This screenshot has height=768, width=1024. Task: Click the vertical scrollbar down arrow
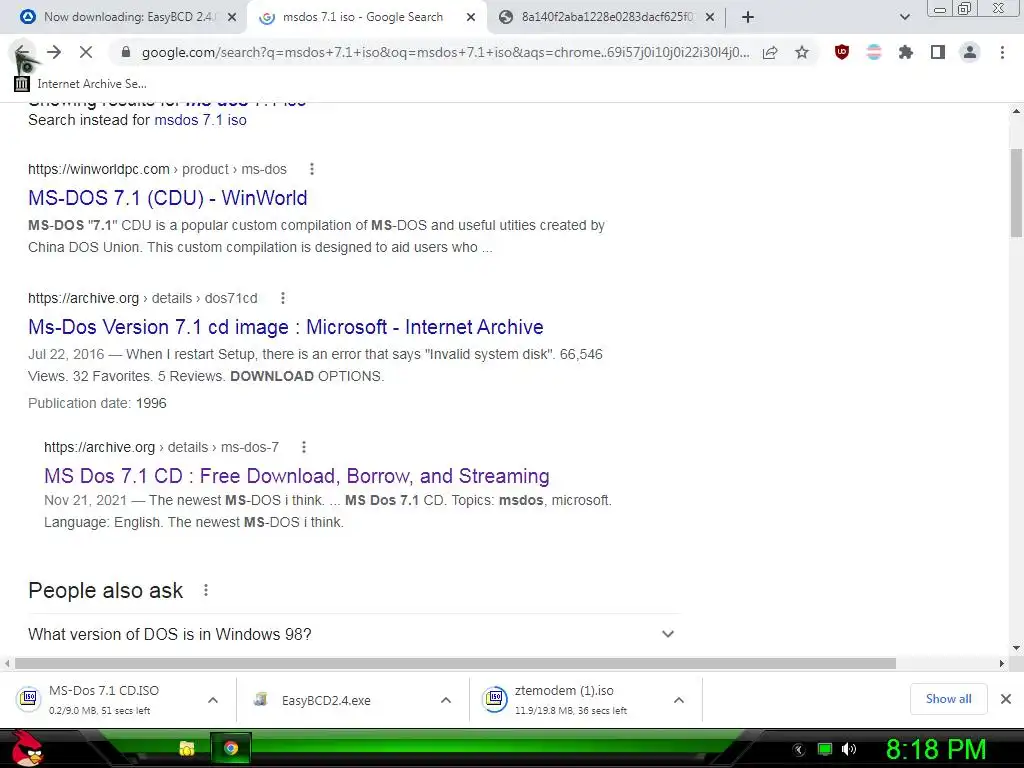tap(1016, 648)
